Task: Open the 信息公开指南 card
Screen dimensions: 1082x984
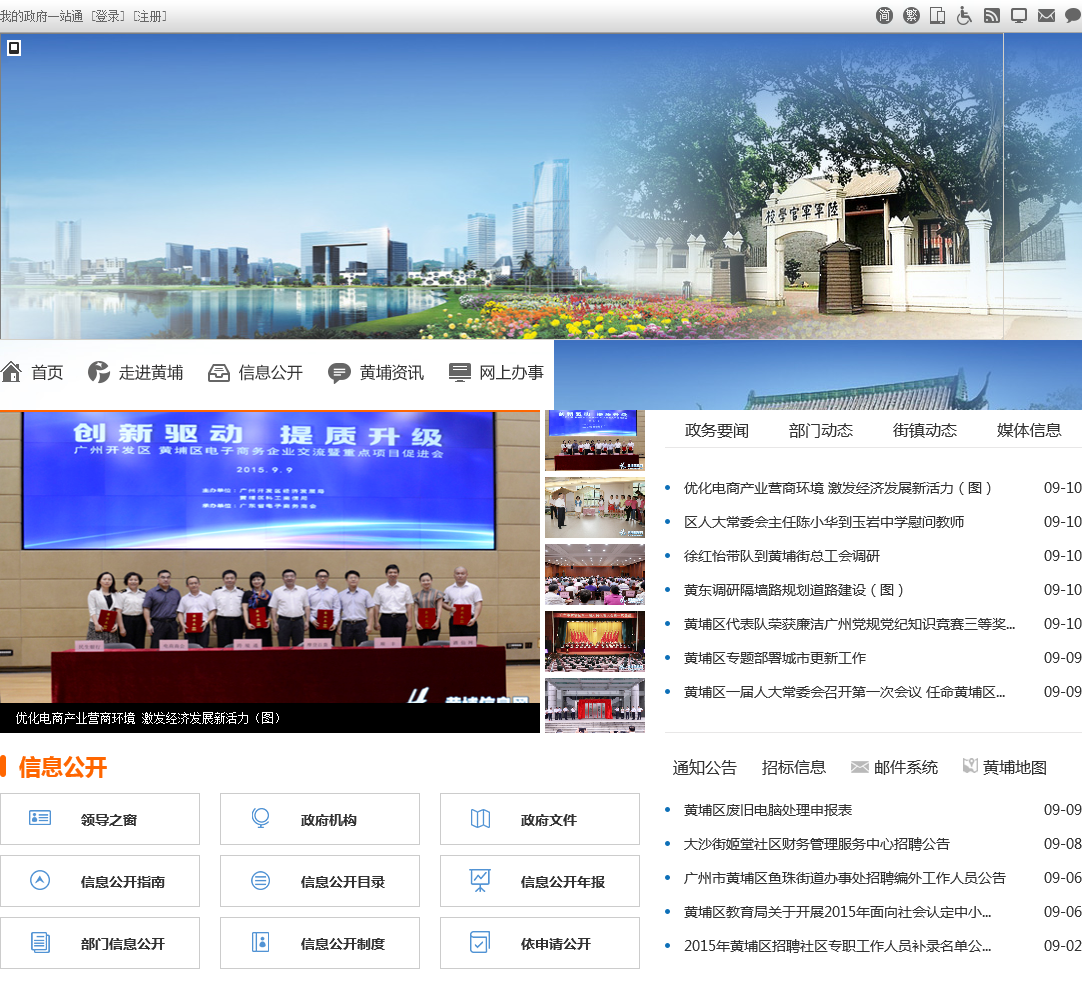Action: point(100,881)
